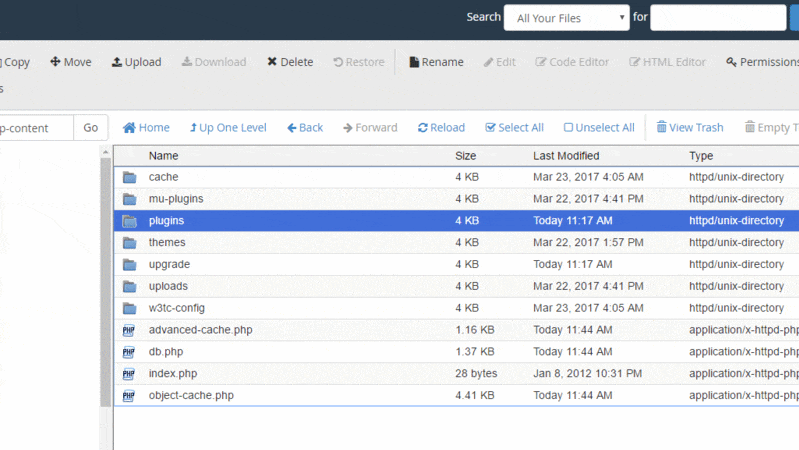
Task: Click Unselect All
Action: (599, 127)
